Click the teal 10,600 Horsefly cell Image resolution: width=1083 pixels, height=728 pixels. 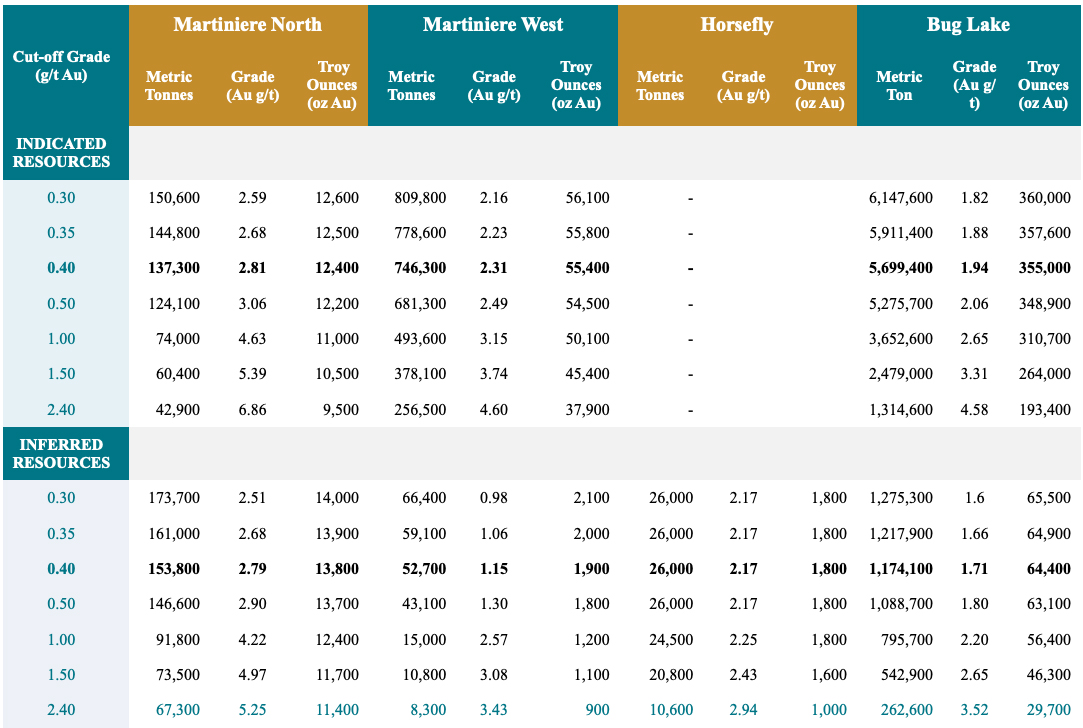click(x=671, y=710)
